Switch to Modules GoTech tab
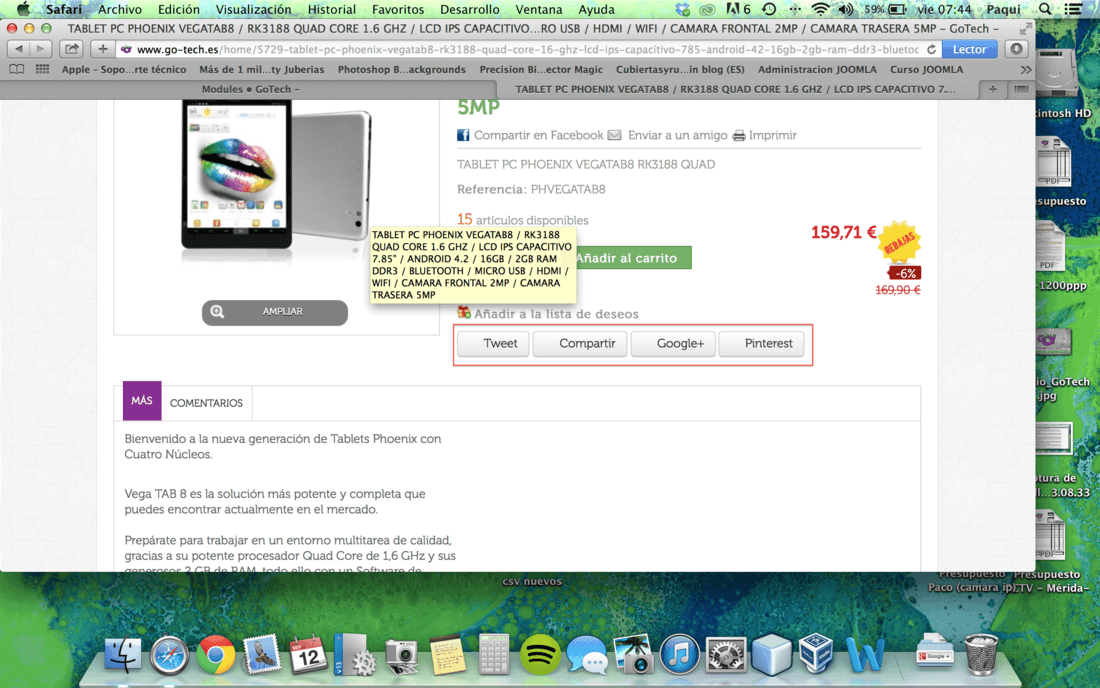Viewport: 1100px width, 688px height. pyautogui.click(x=250, y=89)
